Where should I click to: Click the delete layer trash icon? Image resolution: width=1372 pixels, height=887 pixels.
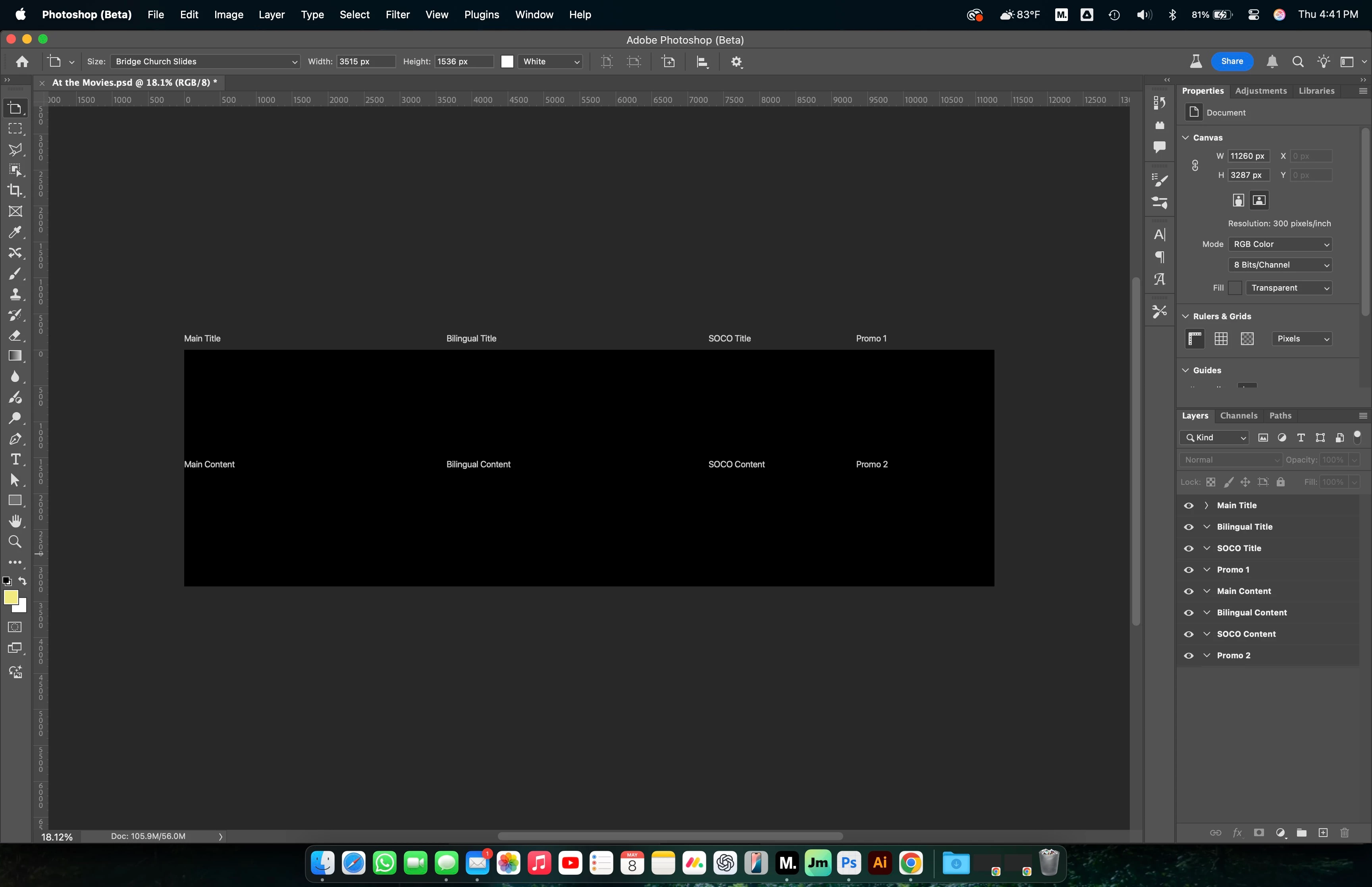click(x=1344, y=833)
